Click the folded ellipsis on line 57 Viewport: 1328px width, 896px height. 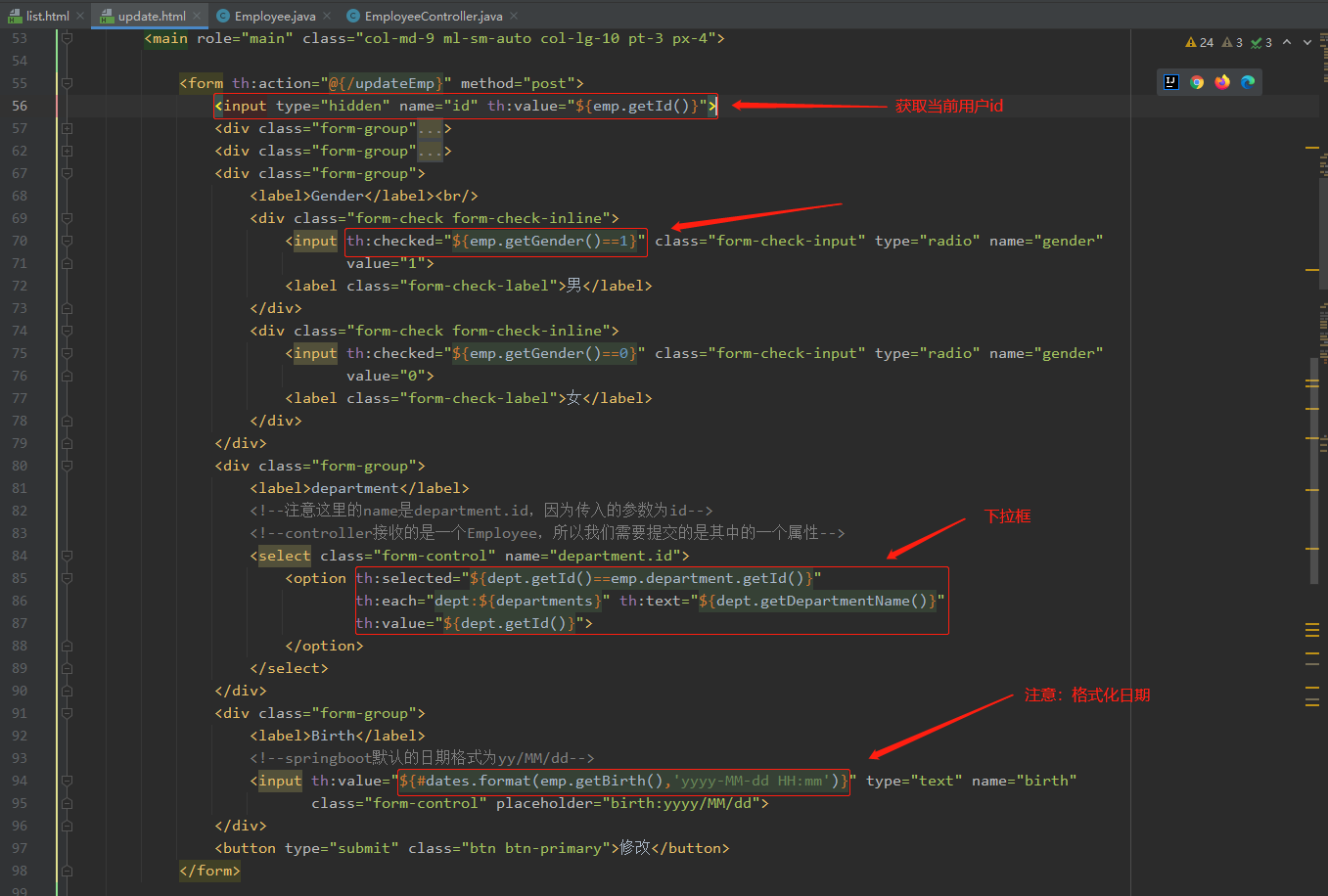[430, 128]
